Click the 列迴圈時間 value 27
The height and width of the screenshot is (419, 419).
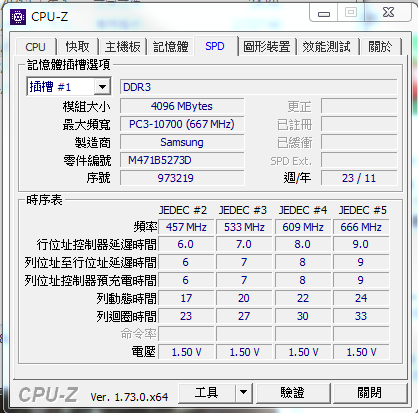244,316
